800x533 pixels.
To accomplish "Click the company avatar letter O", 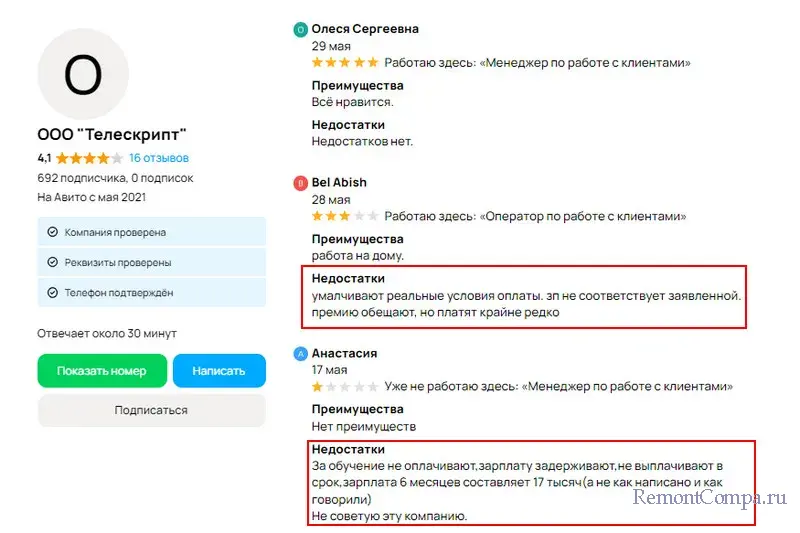I will click(83, 74).
